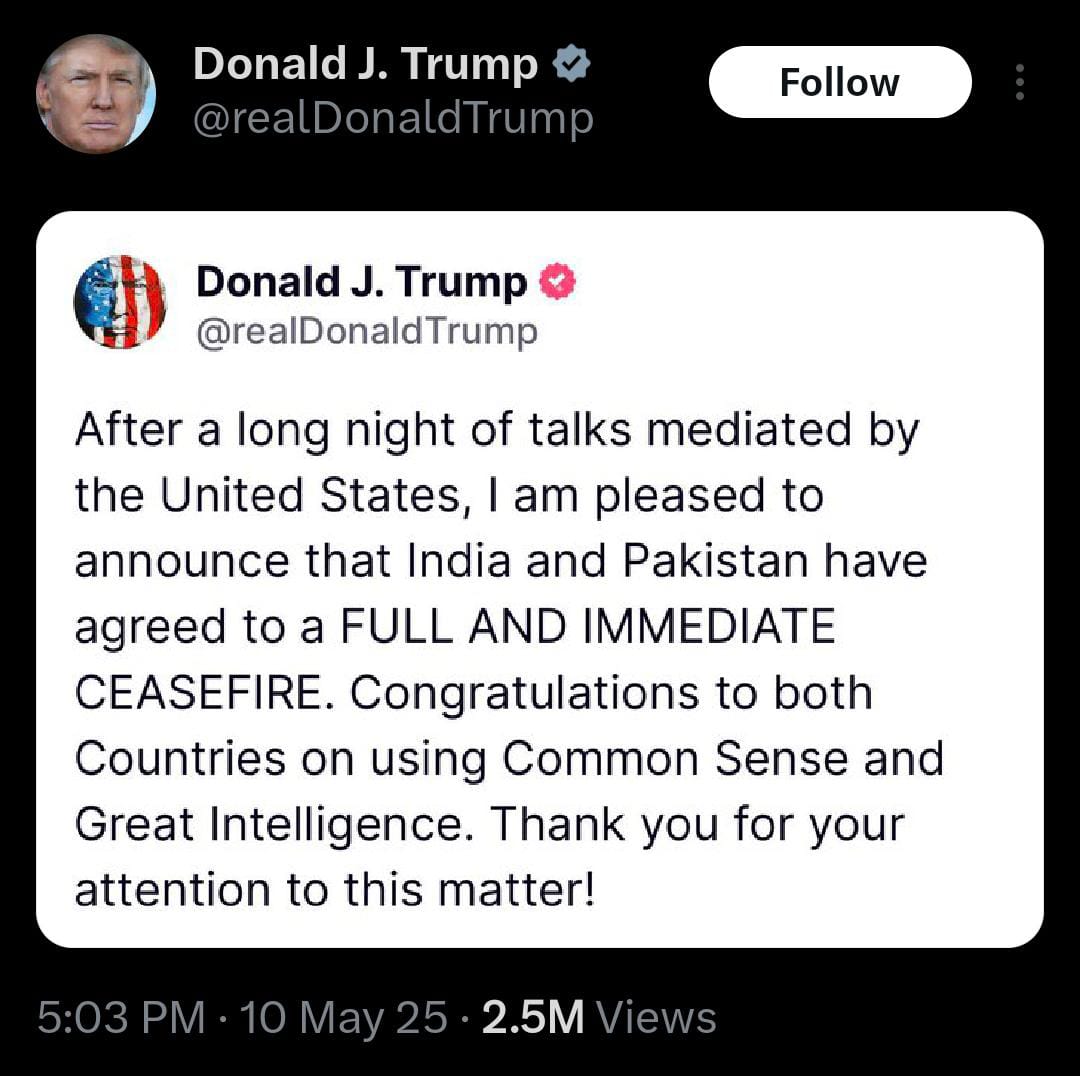Click the words FULL AND IMMEDIATE
This screenshot has height=1076, width=1080.
coord(587,627)
